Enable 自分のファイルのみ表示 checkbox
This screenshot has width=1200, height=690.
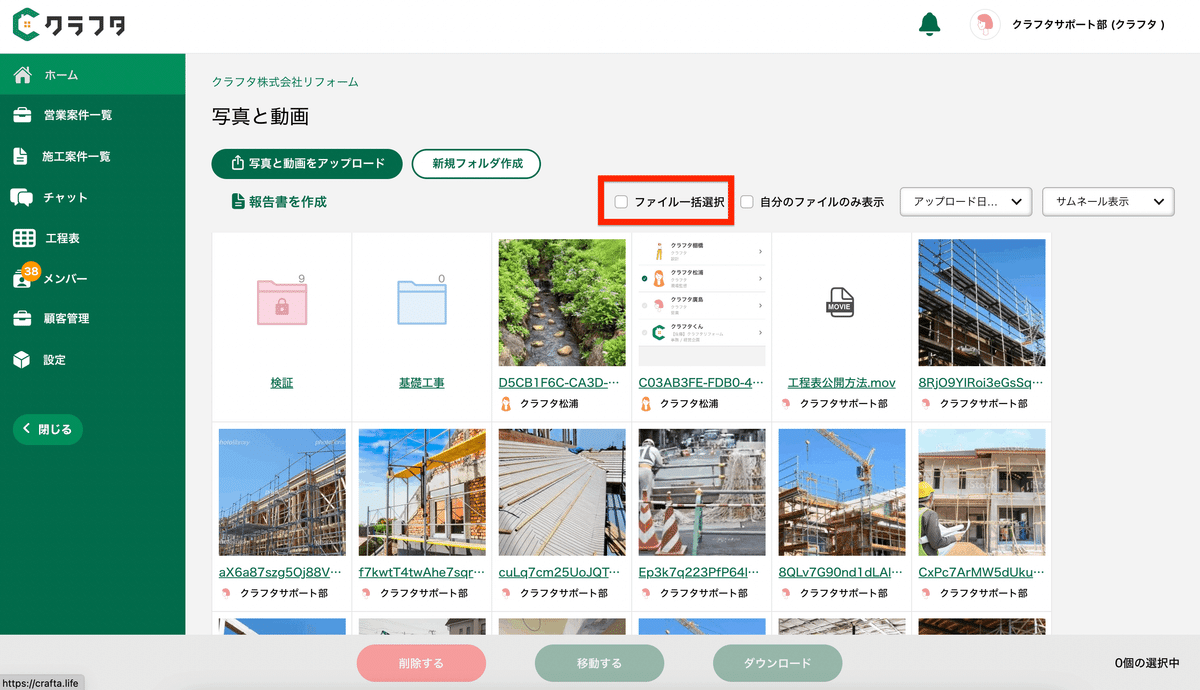747,202
